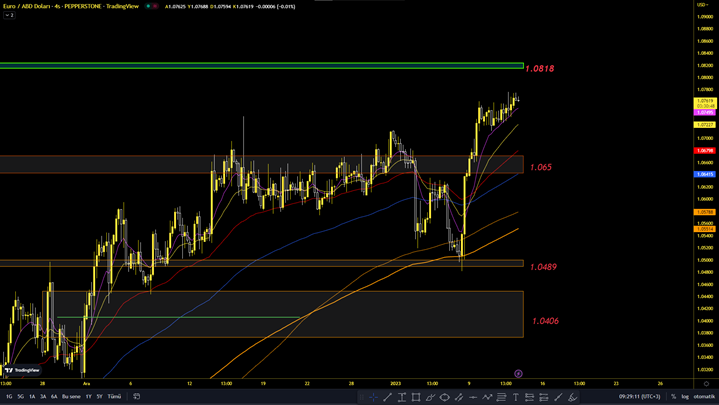Screen dimensions: 719x405
Task: Expand the collapsed indicators legend showing 2
Action: (9, 15)
